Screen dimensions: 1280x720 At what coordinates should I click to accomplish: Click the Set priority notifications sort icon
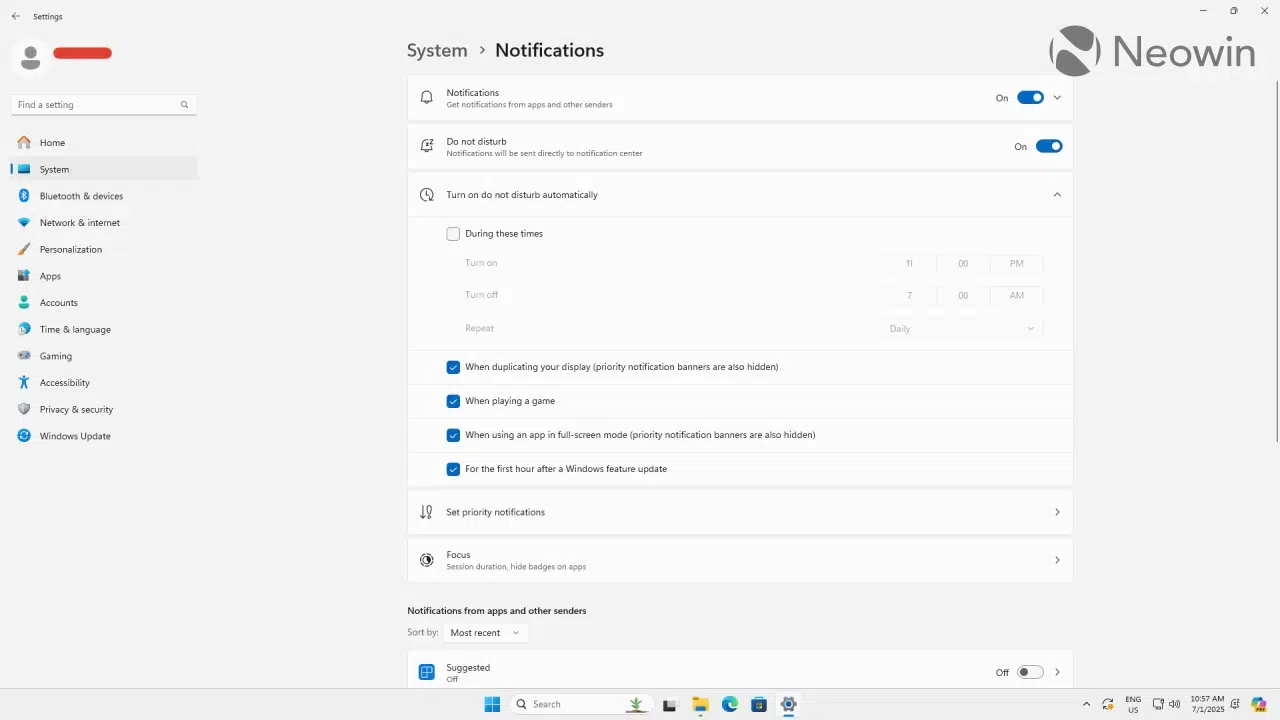tap(427, 512)
